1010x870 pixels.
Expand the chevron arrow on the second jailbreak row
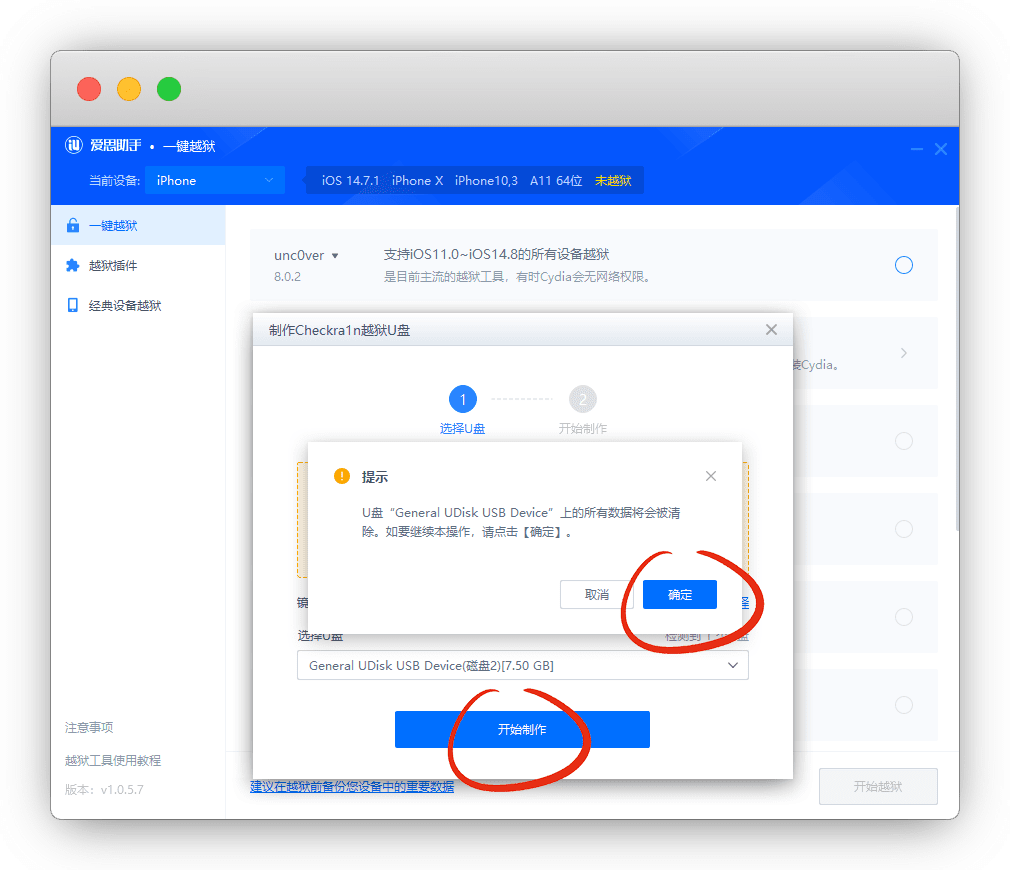(904, 353)
